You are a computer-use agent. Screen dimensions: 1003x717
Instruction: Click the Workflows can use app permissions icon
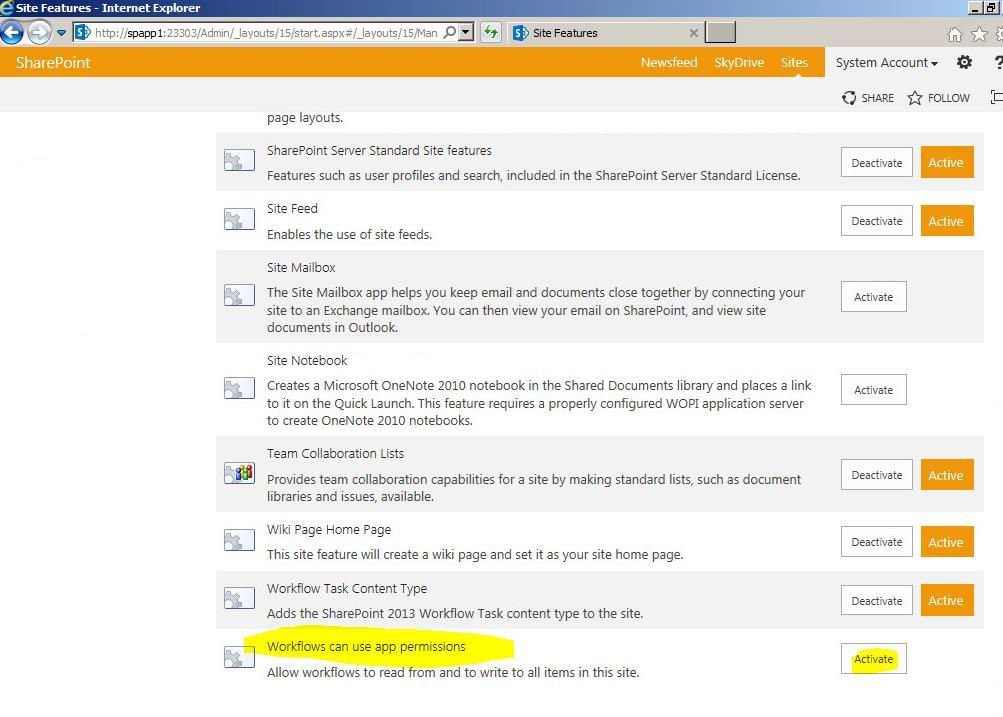239,657
